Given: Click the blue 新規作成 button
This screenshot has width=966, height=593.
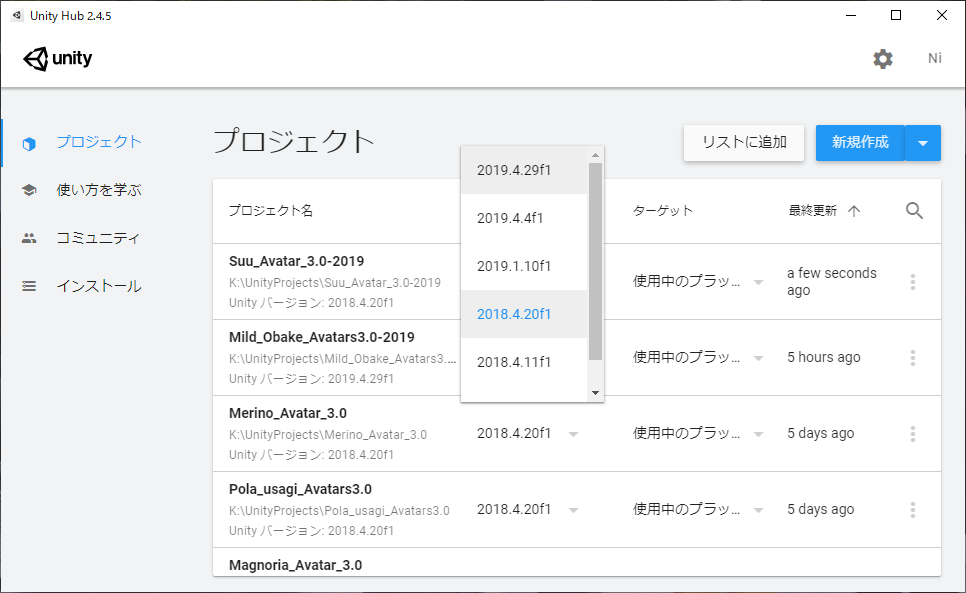Looking at the screenshot, I should click(859, 143).
